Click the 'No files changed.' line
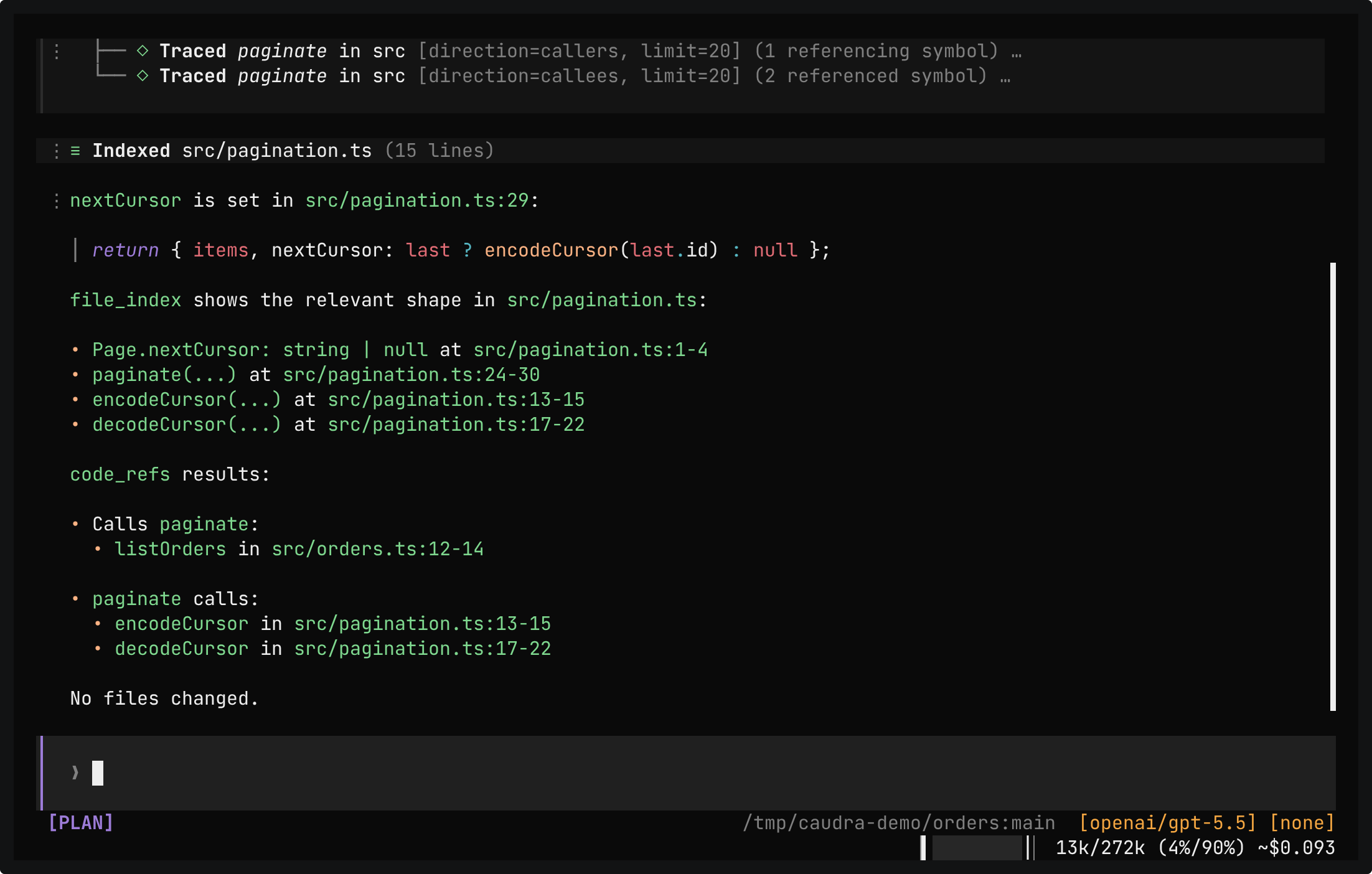This screenshot has width=1372, height=874. (165, 698)
